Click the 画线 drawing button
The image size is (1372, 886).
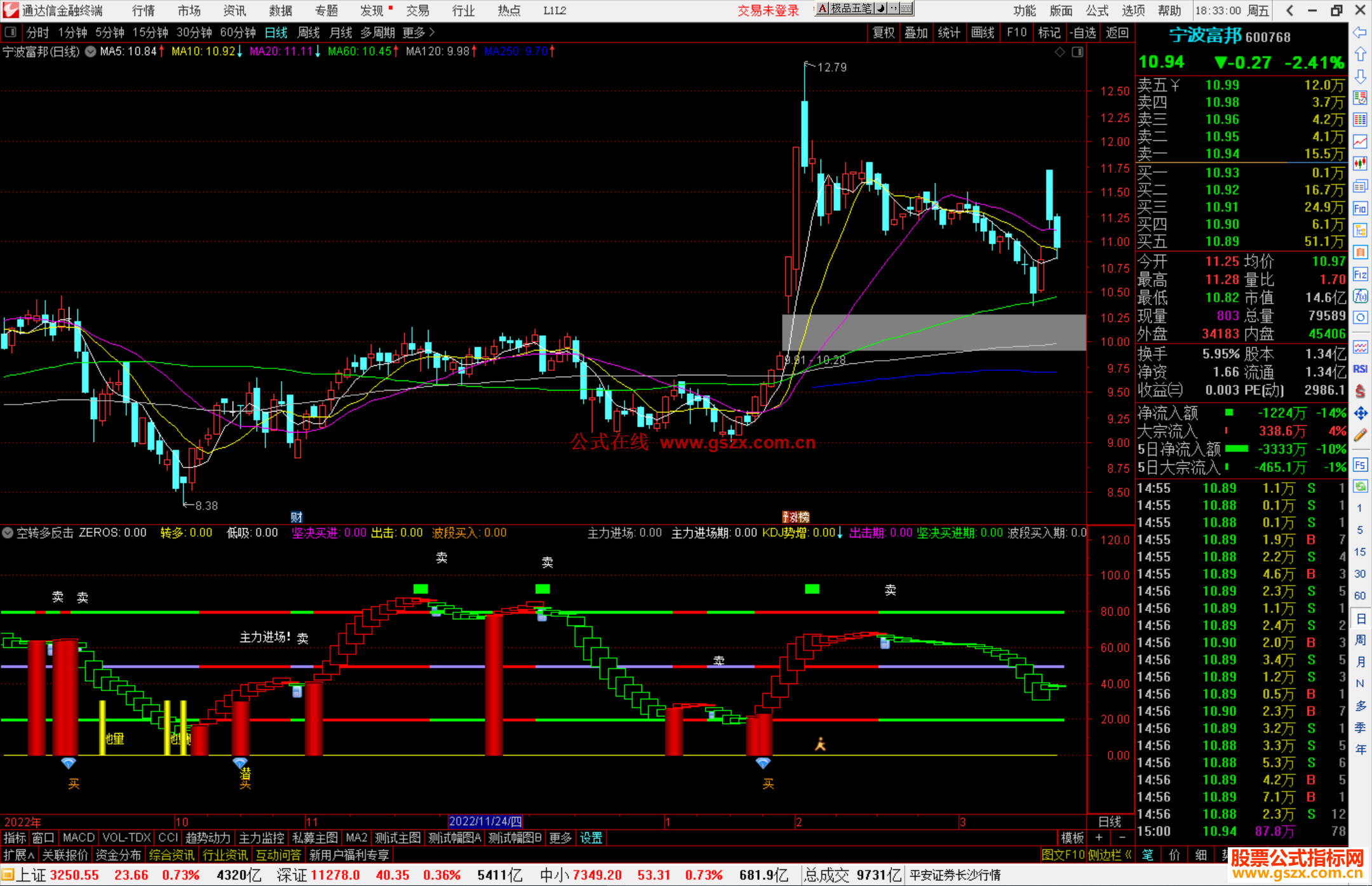(x=983, y=32)
